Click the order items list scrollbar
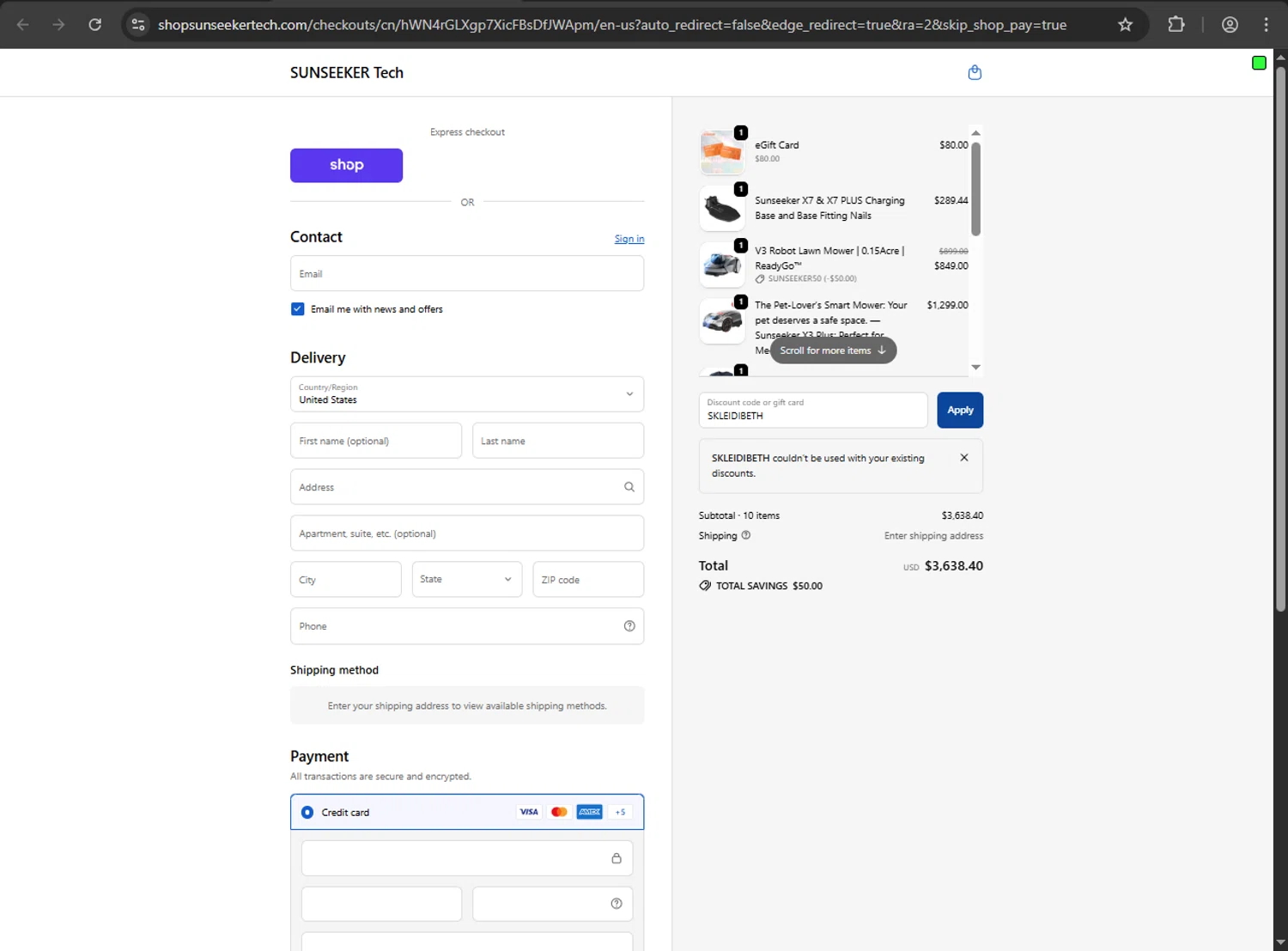Image resolution: width=1288 pixels, height=951 pixels. pyautogui.click(x=975, y=189)
